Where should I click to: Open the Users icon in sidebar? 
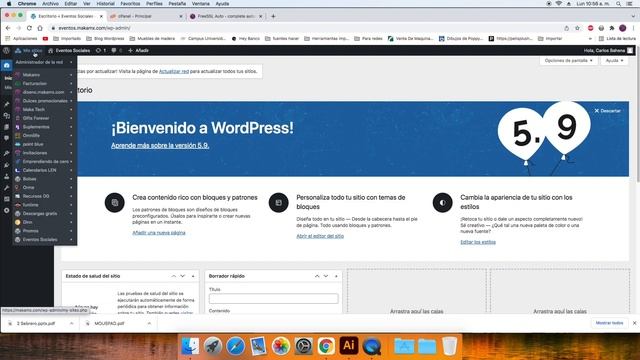pyautogui.click(x=7, y=176)
